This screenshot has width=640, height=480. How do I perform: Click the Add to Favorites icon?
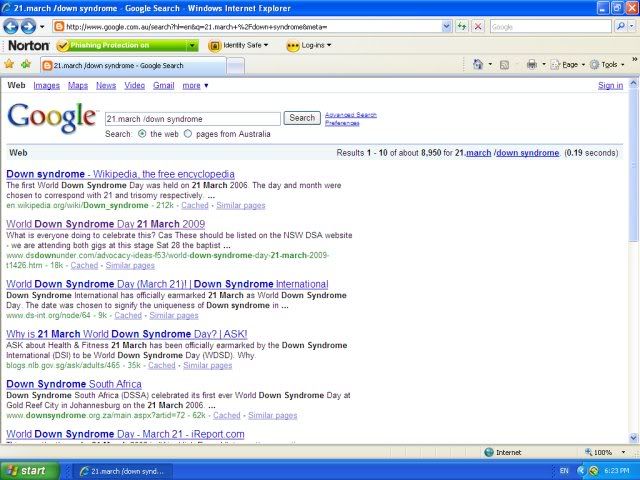[x=26, y=64]
